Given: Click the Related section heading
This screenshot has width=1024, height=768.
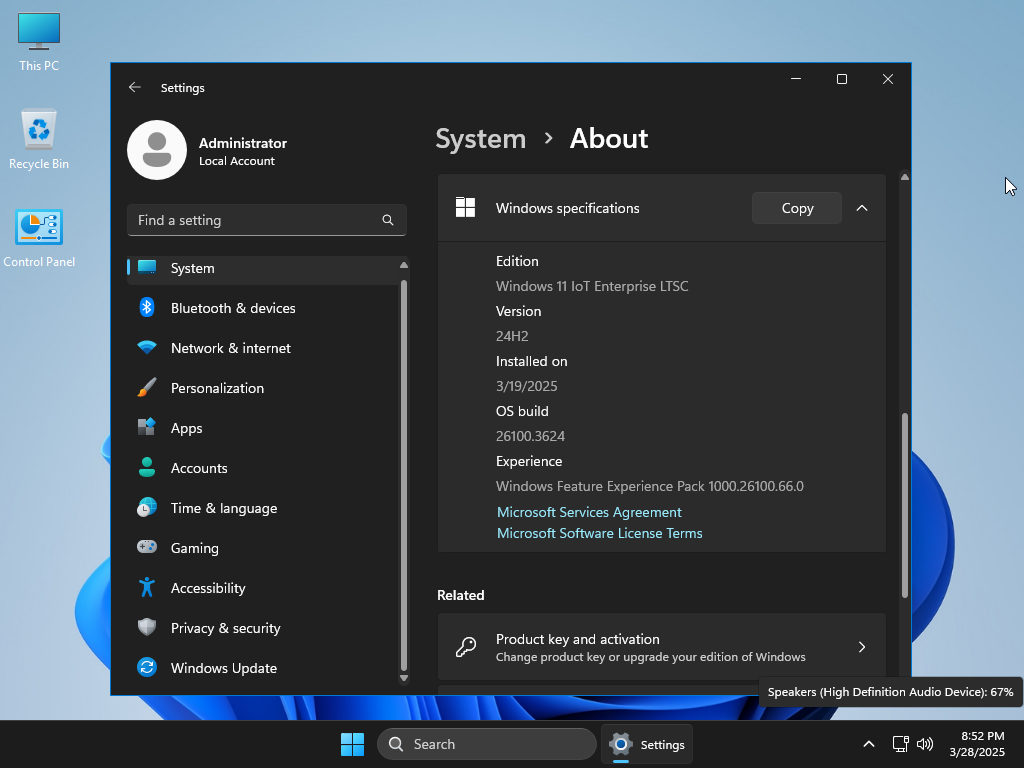Looking at the screenshot, I should (460, 595).
